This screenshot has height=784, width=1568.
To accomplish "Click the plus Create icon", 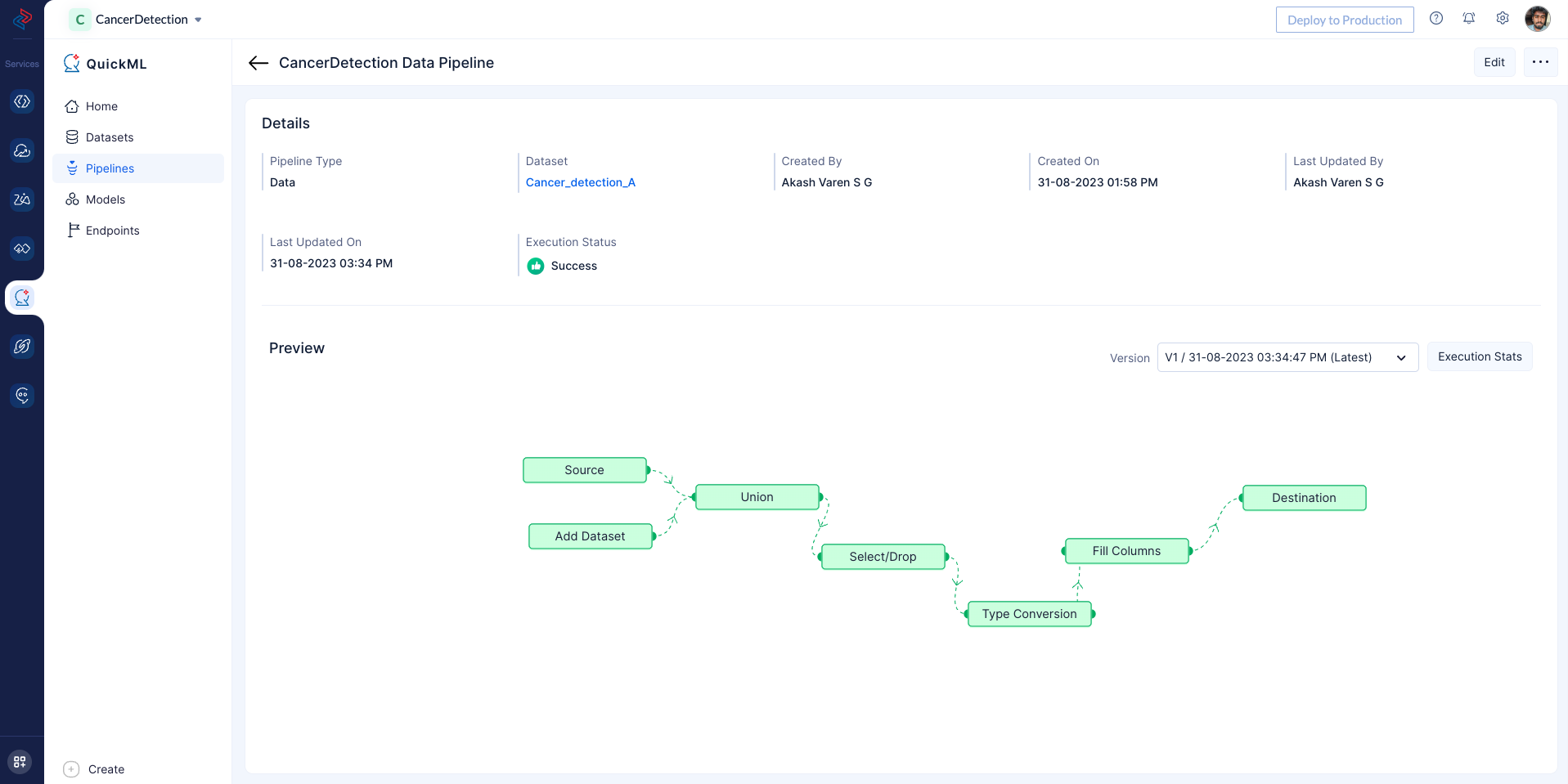I will click(x=71, y=769).
